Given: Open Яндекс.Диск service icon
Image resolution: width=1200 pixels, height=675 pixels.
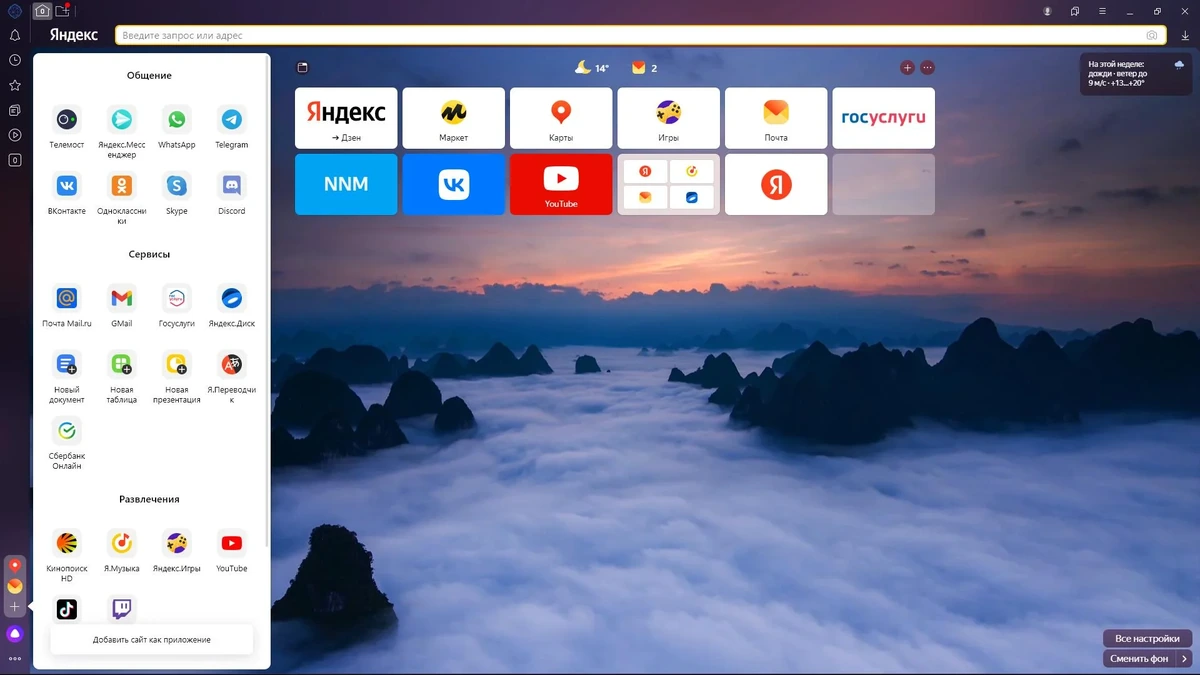Looking at the screenshot, I should [232, 298].
